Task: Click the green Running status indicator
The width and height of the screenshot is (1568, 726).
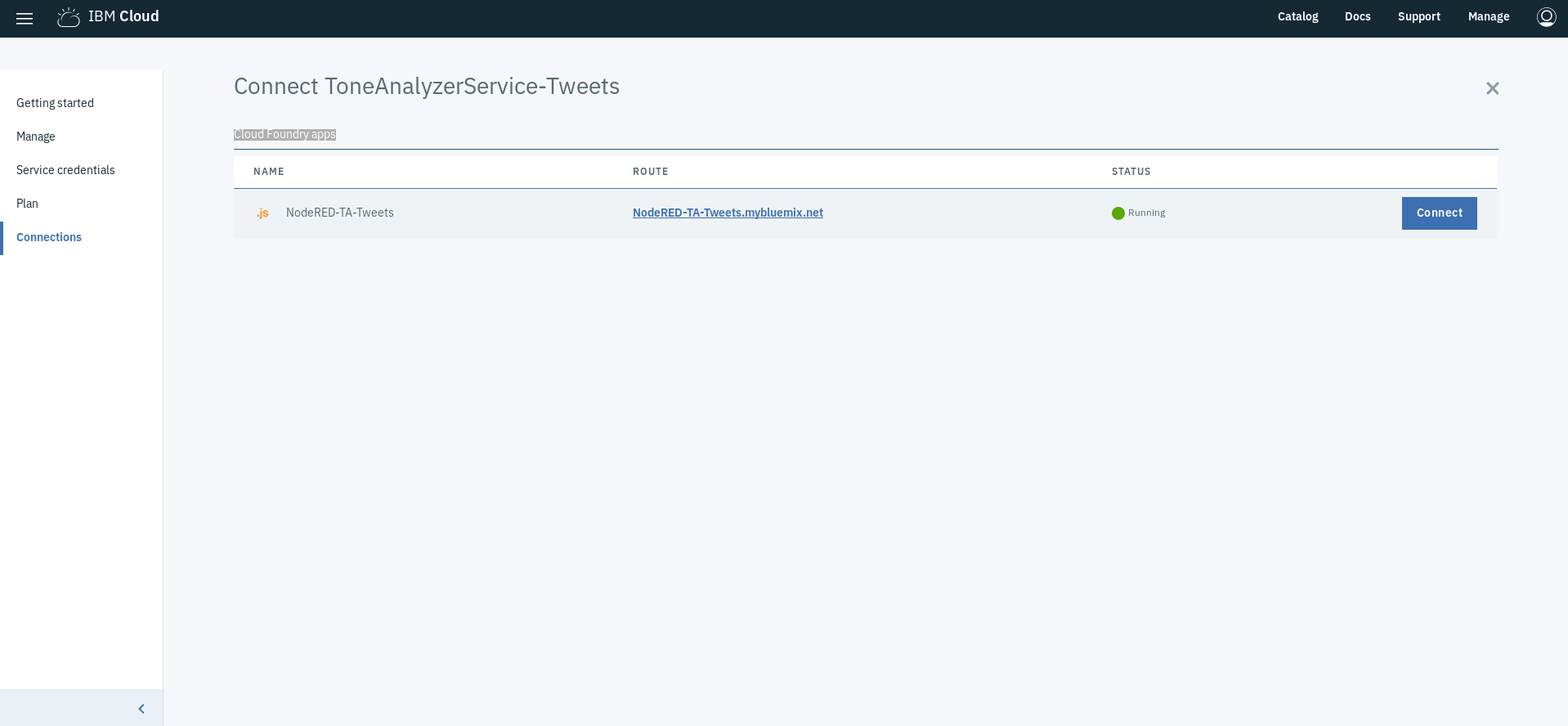Action: tap(1118, 213)
